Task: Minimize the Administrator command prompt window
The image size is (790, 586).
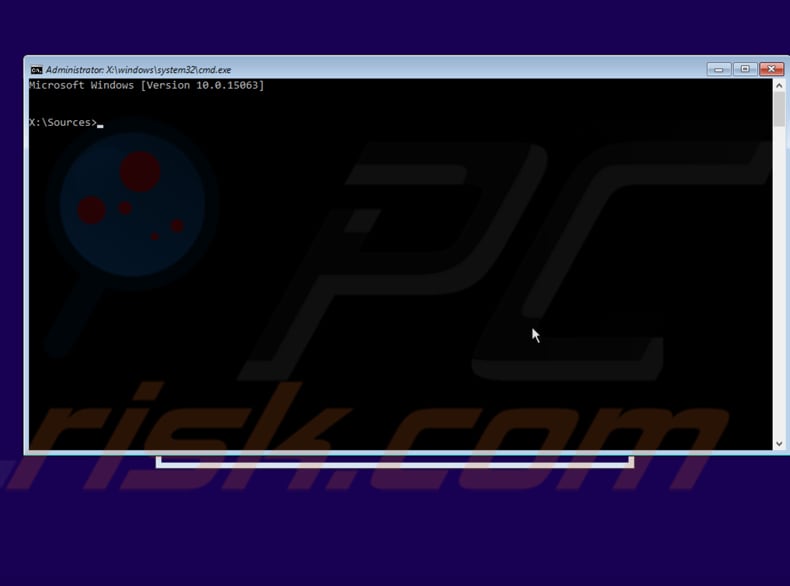Action: [719, 69]
